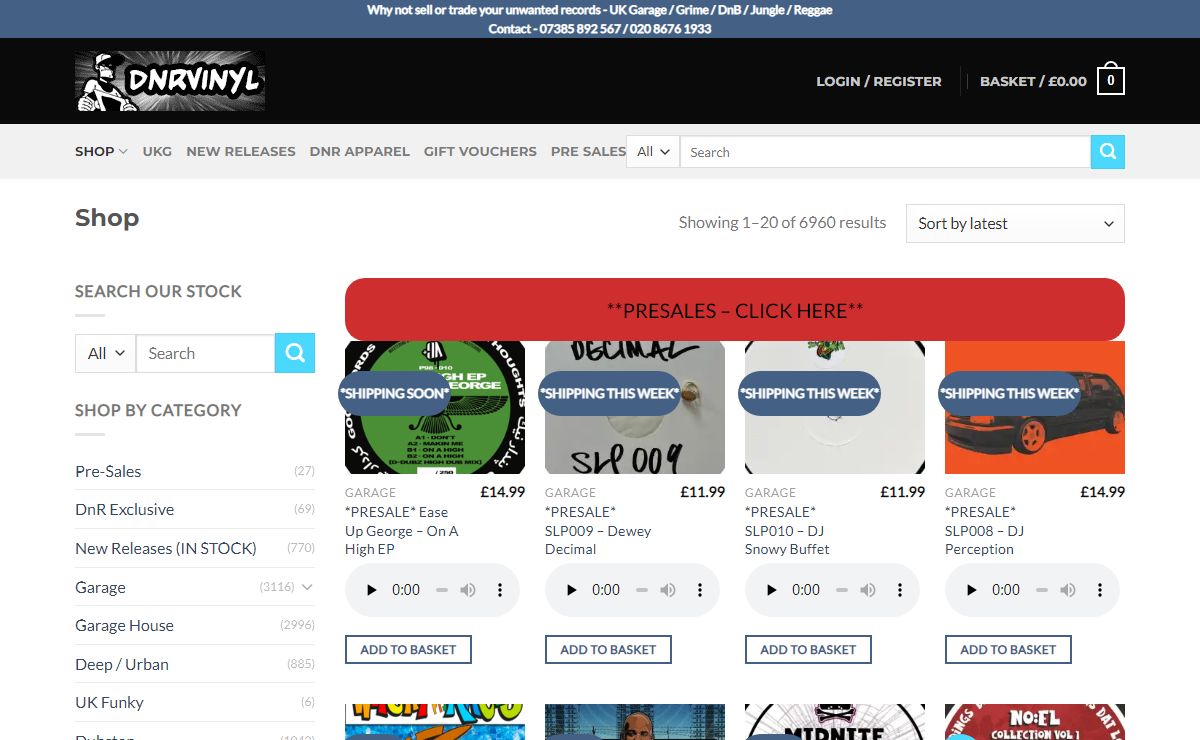Mute the SLP009 Dewey Decimal audio player
This screenshot has height=740, width=1200.
[x=668, y=590]
